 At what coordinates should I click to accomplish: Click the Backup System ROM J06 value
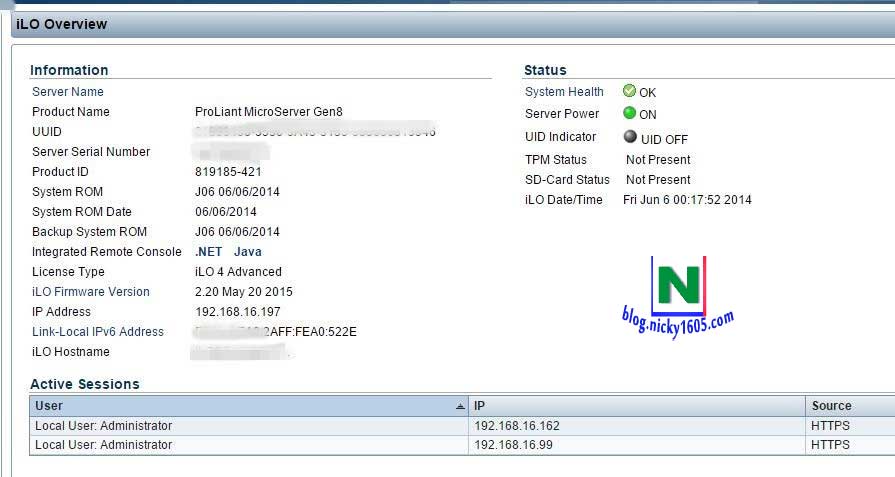click(237, 232)
